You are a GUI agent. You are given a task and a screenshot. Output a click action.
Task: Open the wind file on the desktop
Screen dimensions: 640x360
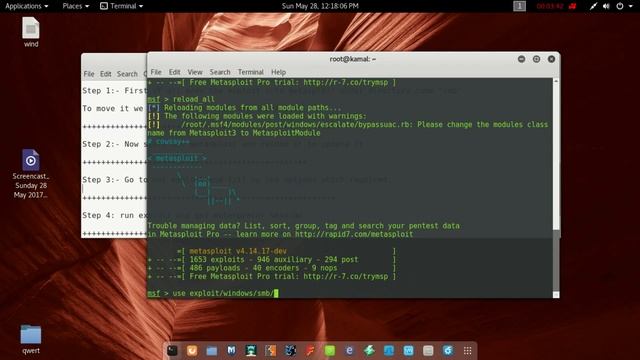[x=31, y=32]
